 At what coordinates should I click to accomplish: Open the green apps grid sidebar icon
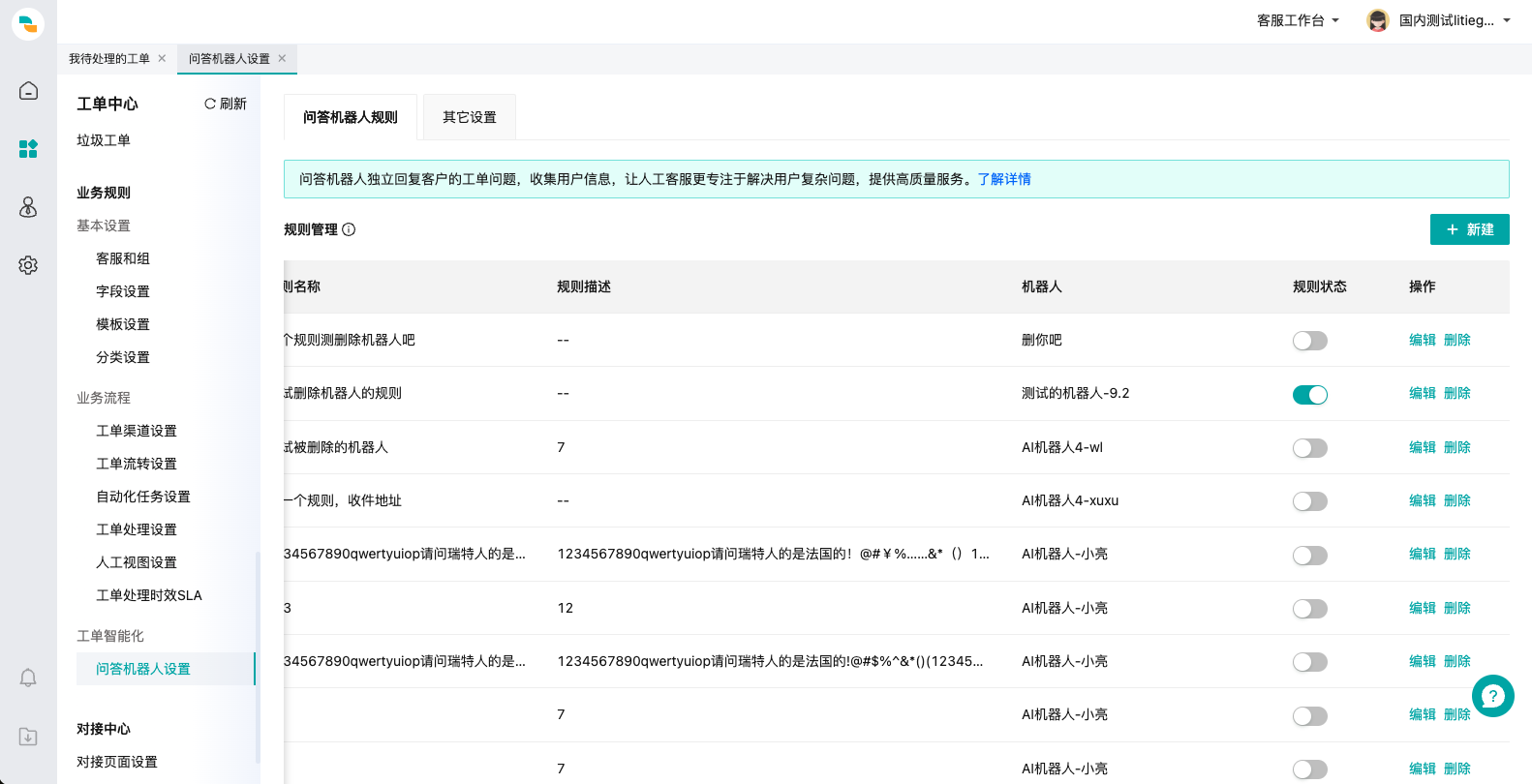click(28, 149)
